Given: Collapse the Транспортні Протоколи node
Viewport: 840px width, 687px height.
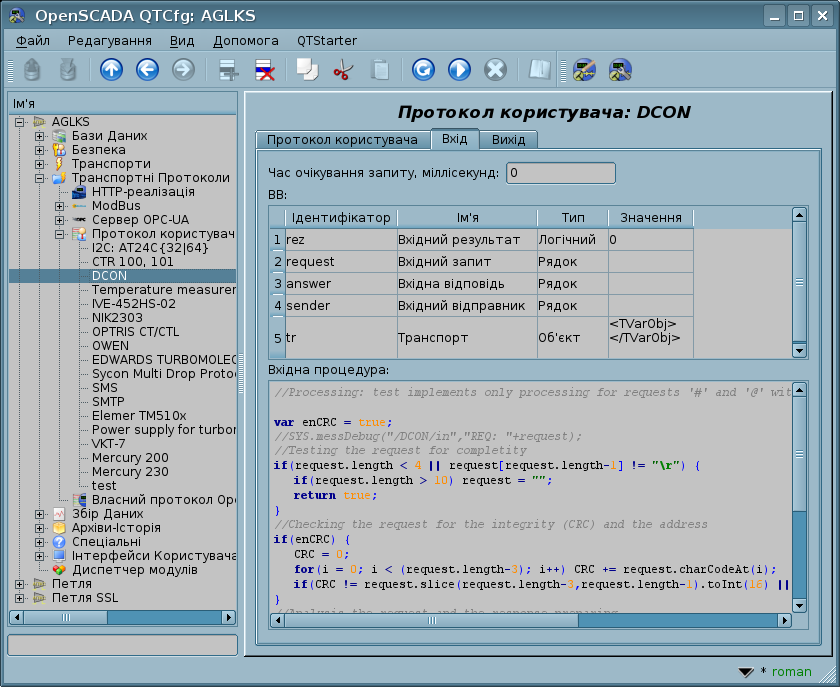Looking at the screenshot, I should coord(40,178).
